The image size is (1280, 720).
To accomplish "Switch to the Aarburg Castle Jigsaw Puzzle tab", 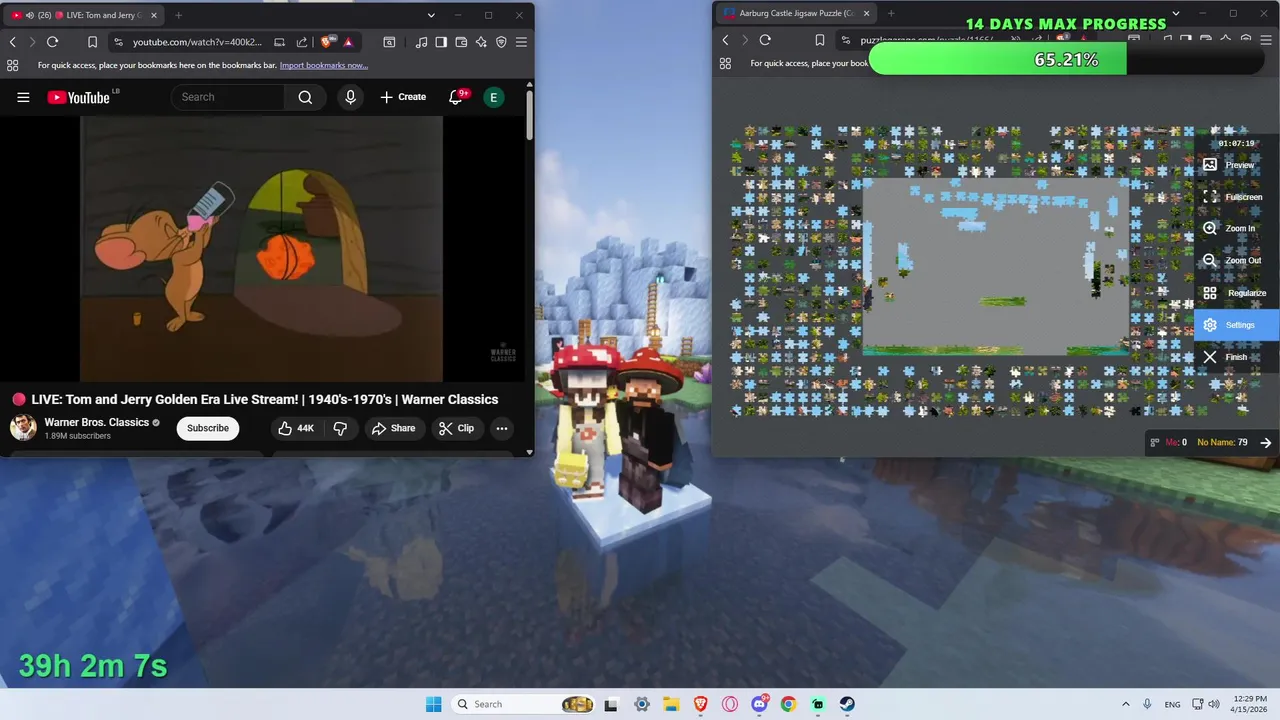I will click(x=795, y=13).
